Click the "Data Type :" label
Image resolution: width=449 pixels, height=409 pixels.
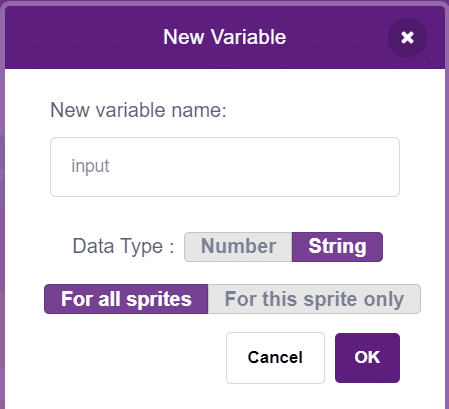(123, 247)
